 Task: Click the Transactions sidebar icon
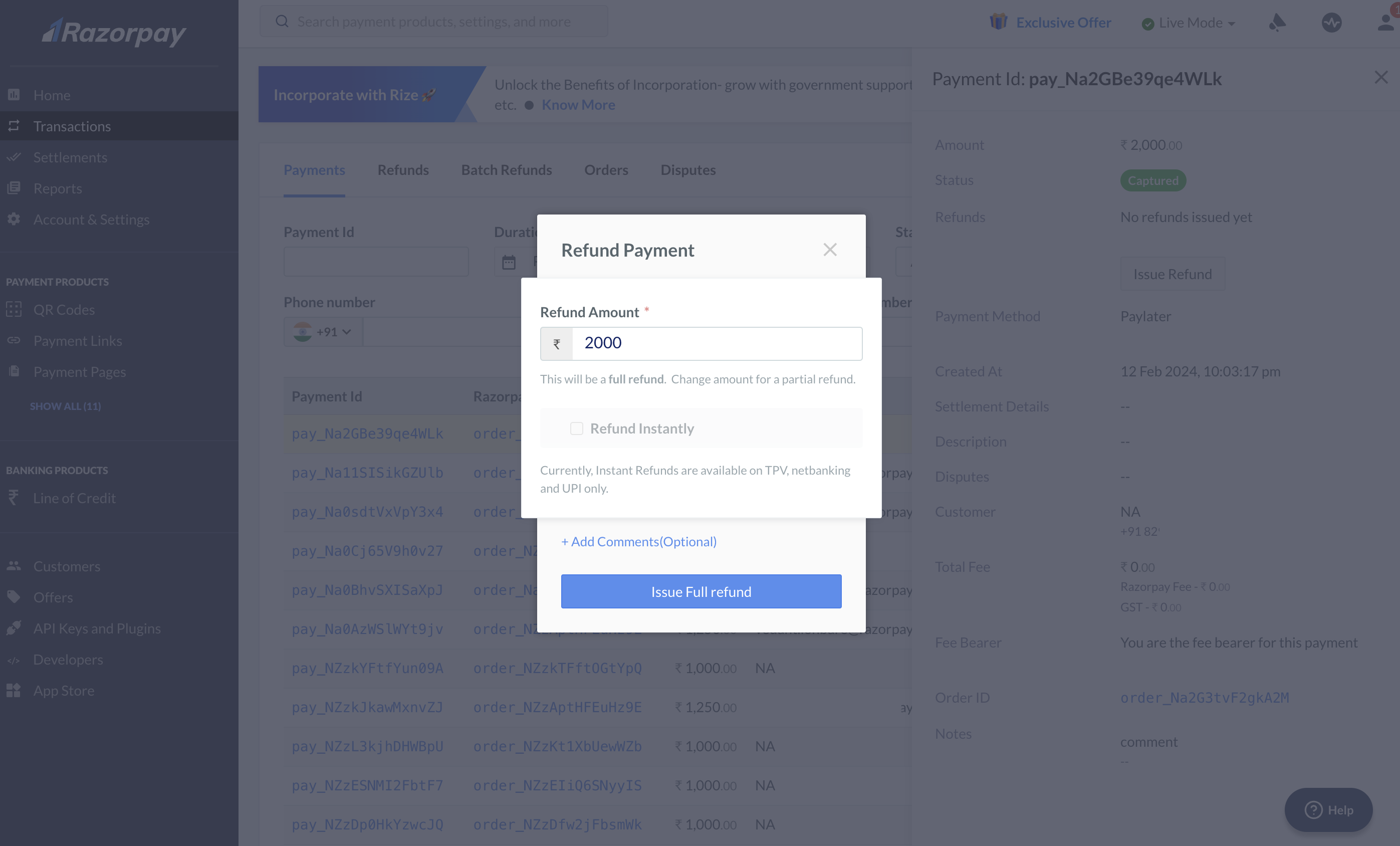14,126
